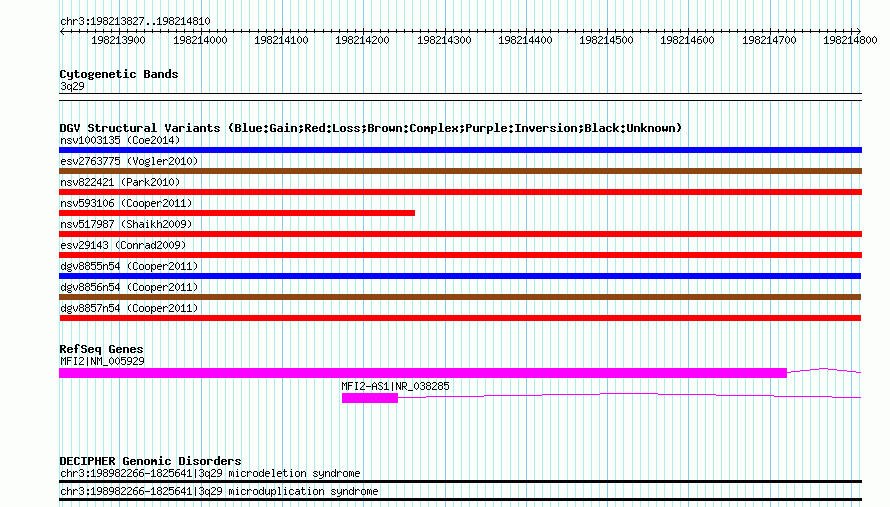Viewport: 890px width, 507px height.
Task: Select the dgv8855n54 (Cooper2011) label
Action: point(129,266)
